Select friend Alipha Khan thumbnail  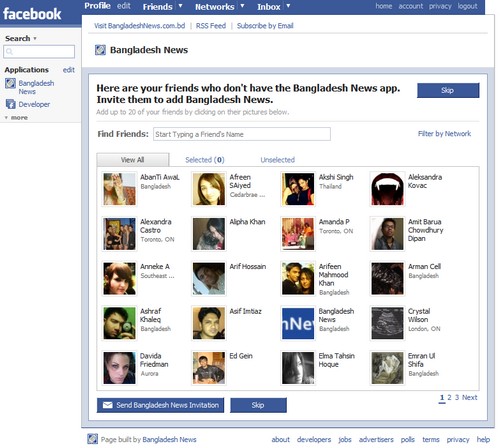pos(209,233)
